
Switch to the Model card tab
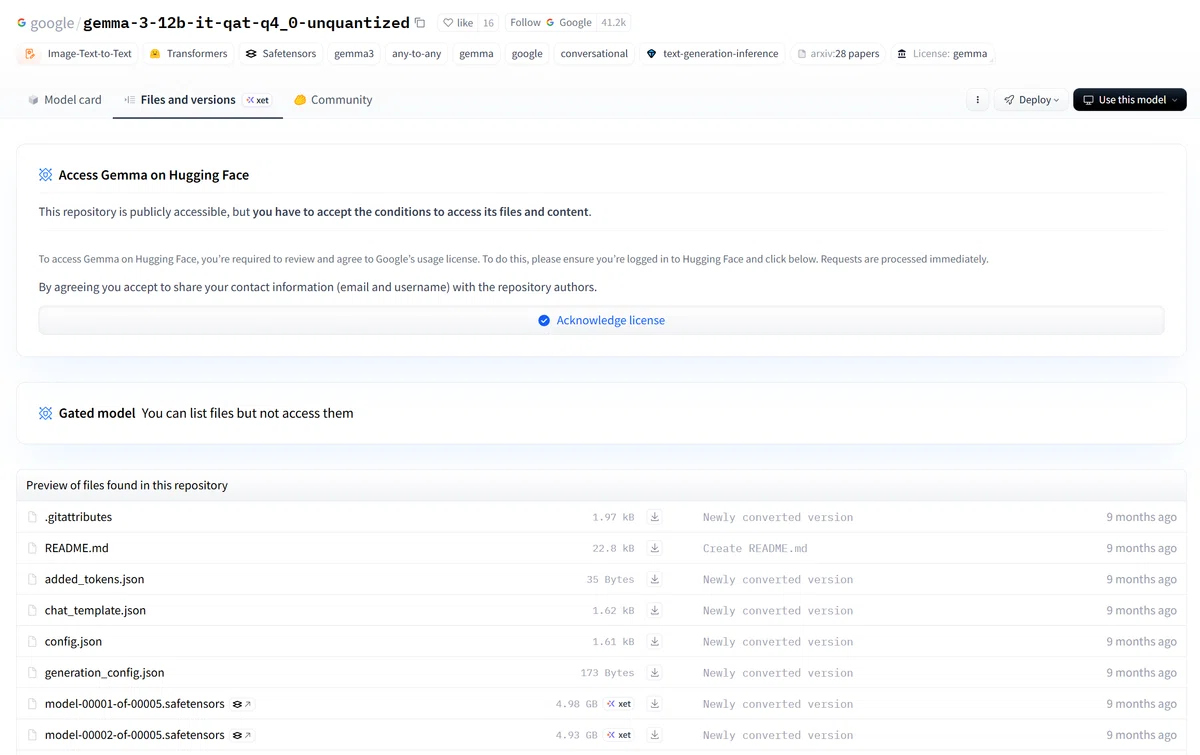point(64,100)
